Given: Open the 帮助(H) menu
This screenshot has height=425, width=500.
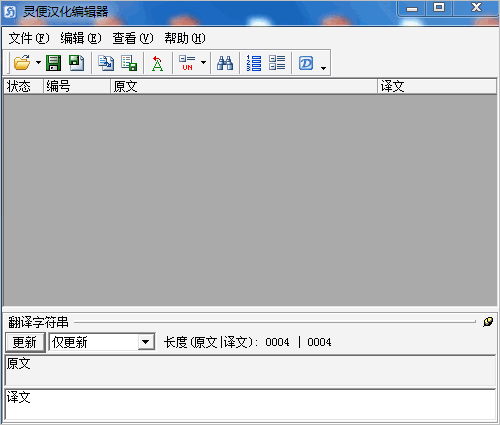Looking at the screenshot, I should pos(185,38).
